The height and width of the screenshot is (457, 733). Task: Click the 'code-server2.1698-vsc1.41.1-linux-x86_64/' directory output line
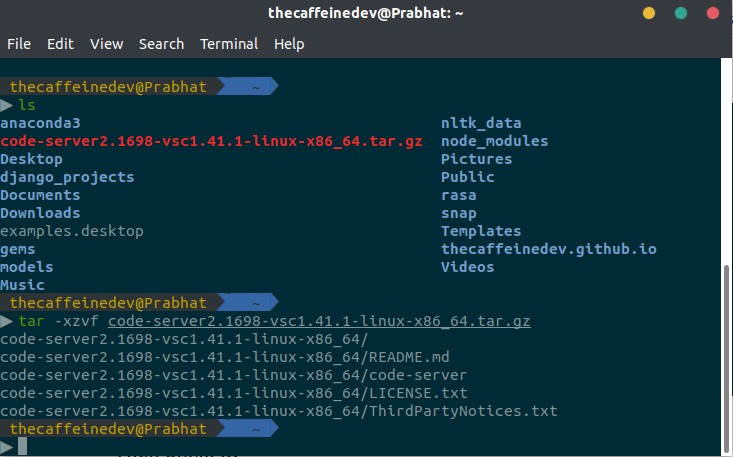184,339
